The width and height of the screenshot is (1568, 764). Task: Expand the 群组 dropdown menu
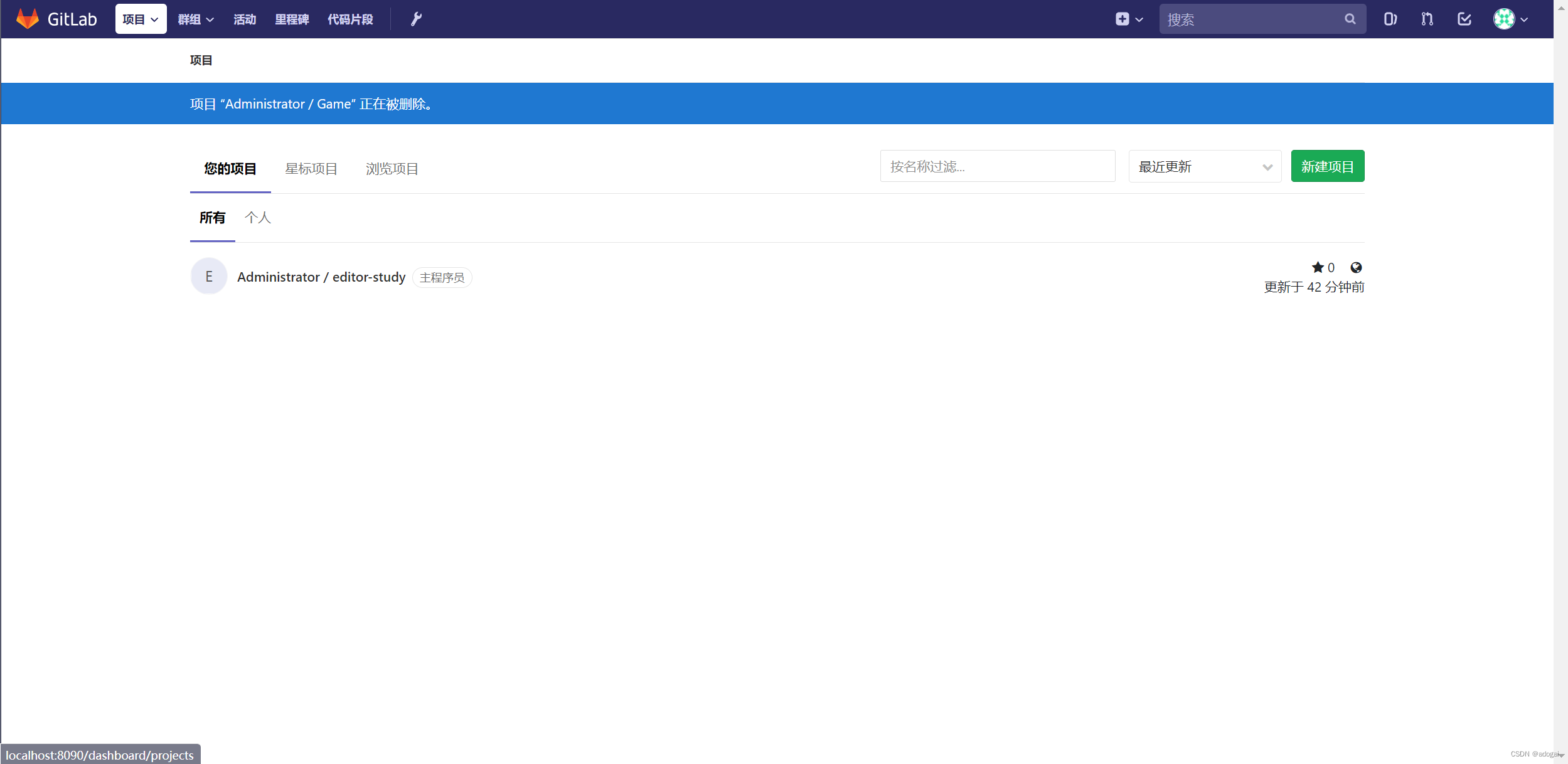[x=196, y=19]
